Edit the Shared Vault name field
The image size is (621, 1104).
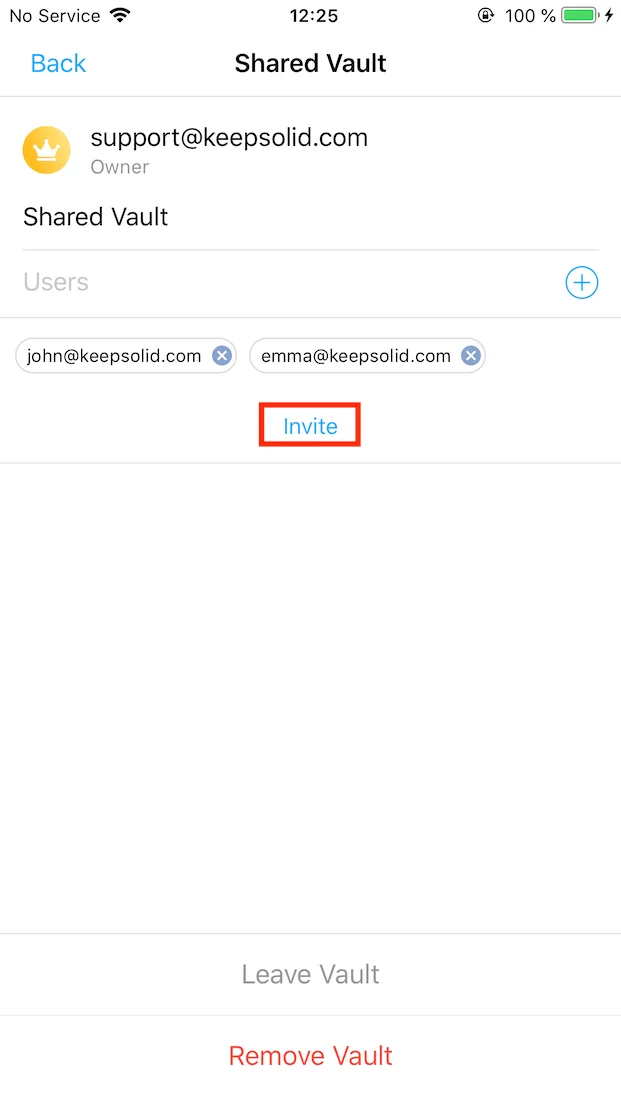coord(310,217)
